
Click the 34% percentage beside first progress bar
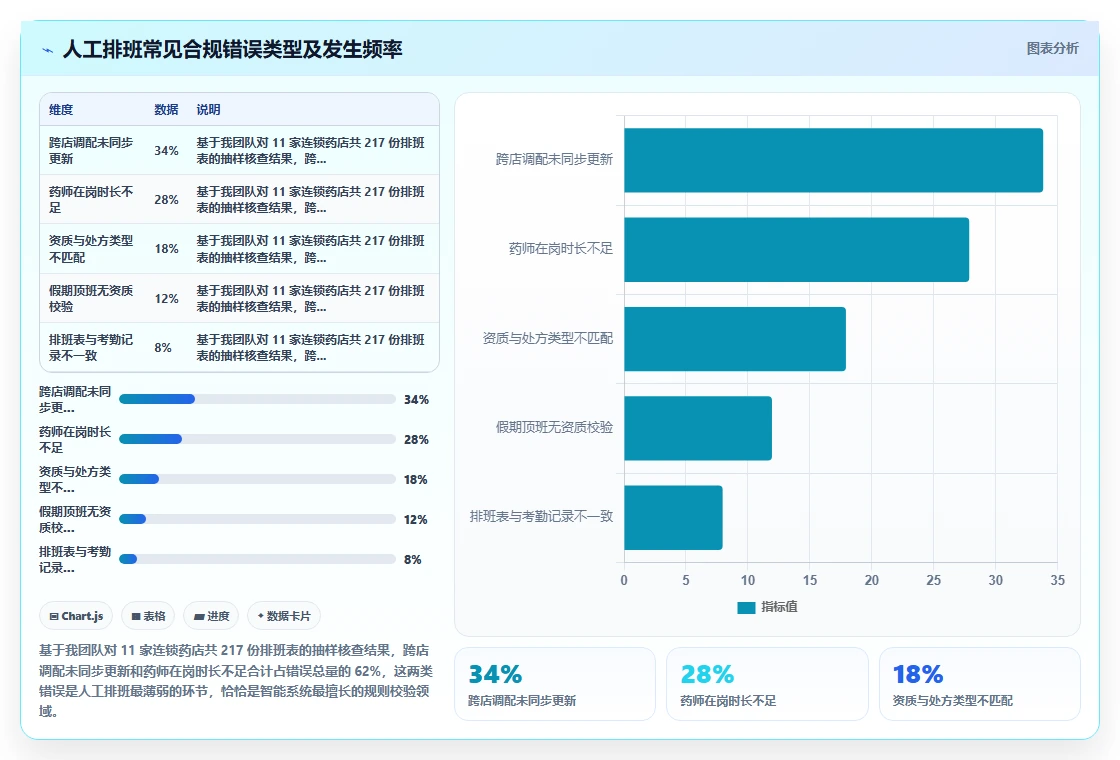(416, 400)
